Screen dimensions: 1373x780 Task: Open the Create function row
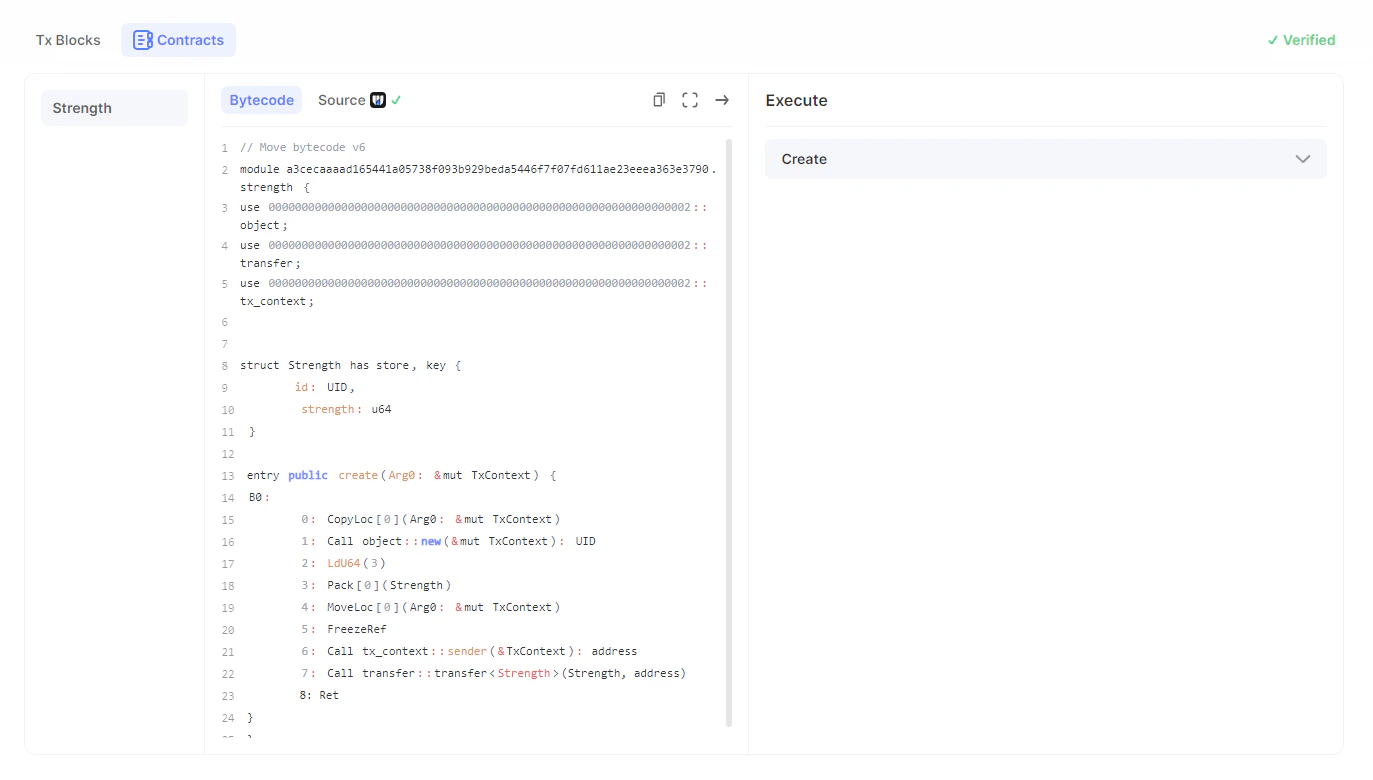click(x=1046, y=159)
